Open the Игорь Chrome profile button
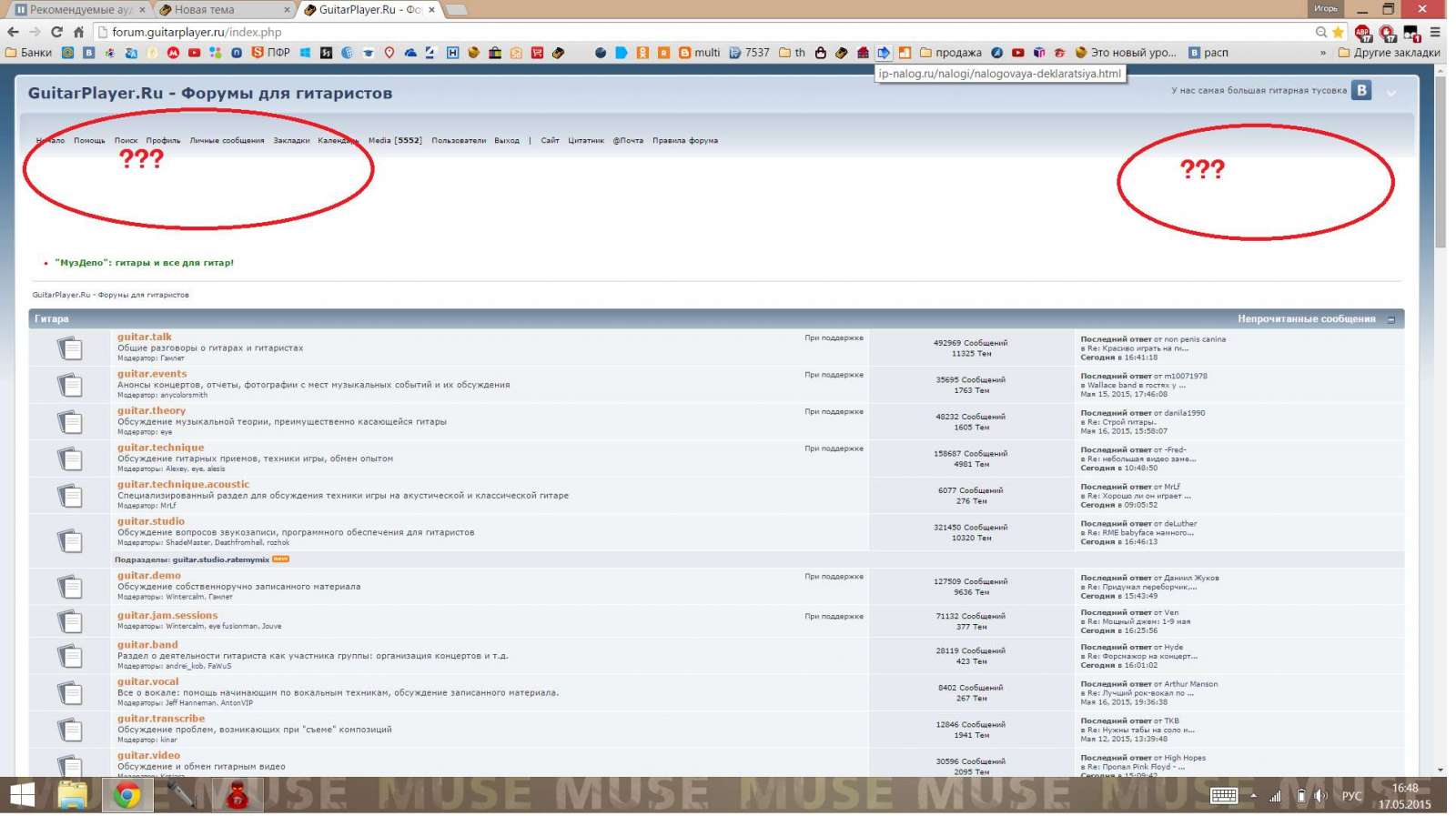1456x816 pixels. [x=1325, y=9]
